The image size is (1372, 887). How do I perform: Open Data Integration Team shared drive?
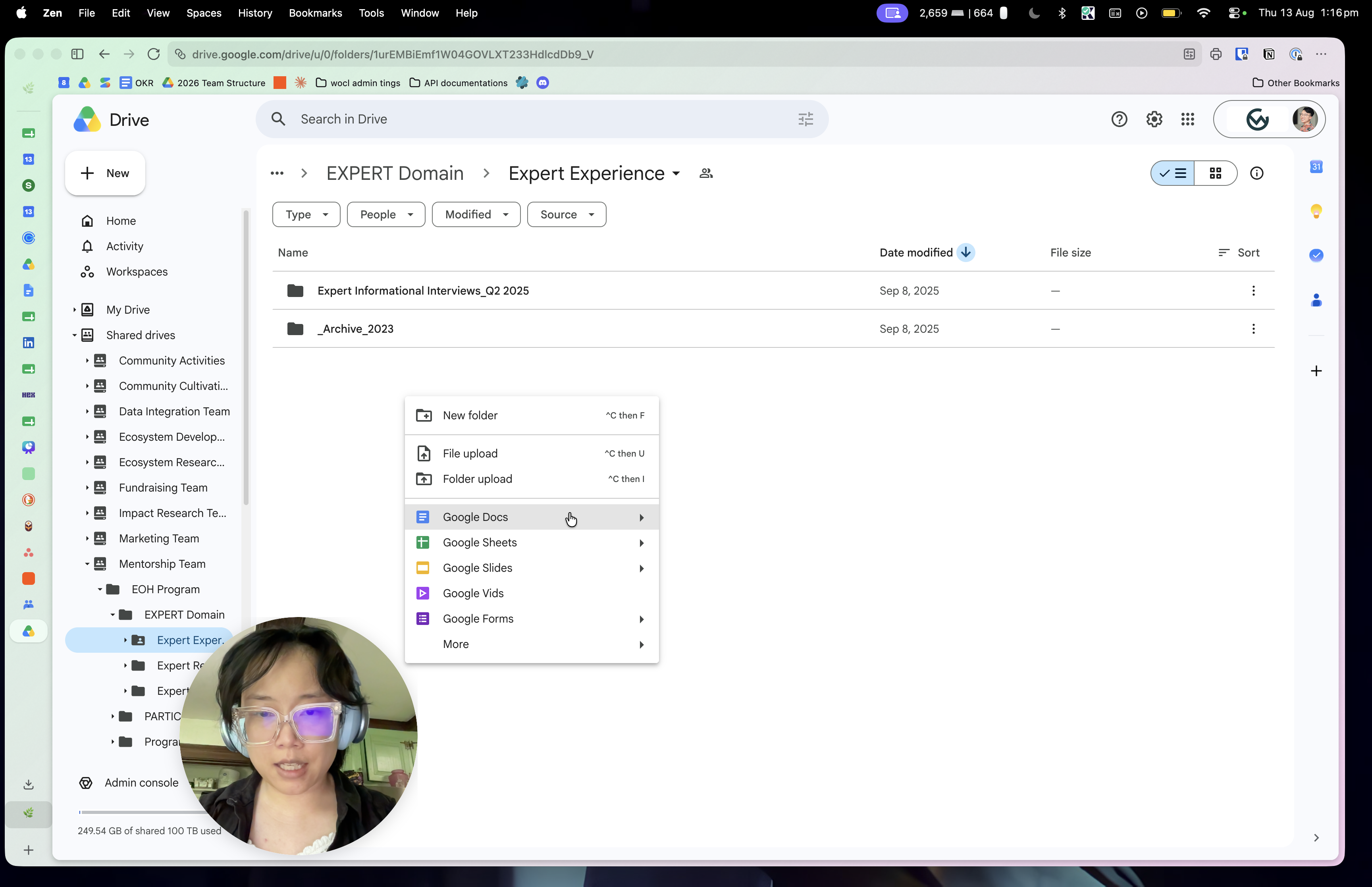[174, 411]
